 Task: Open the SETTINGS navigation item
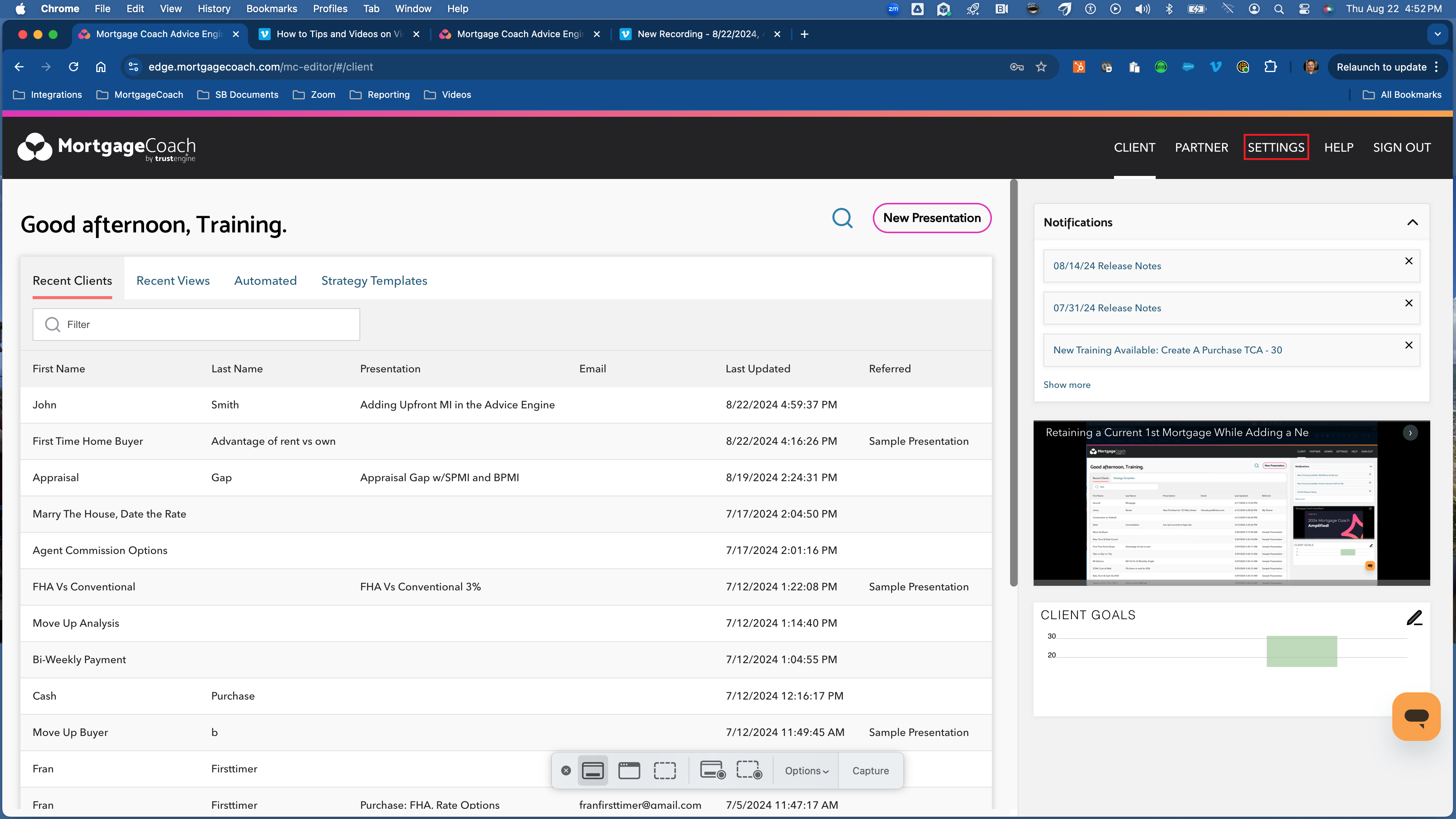[1276, 147]
